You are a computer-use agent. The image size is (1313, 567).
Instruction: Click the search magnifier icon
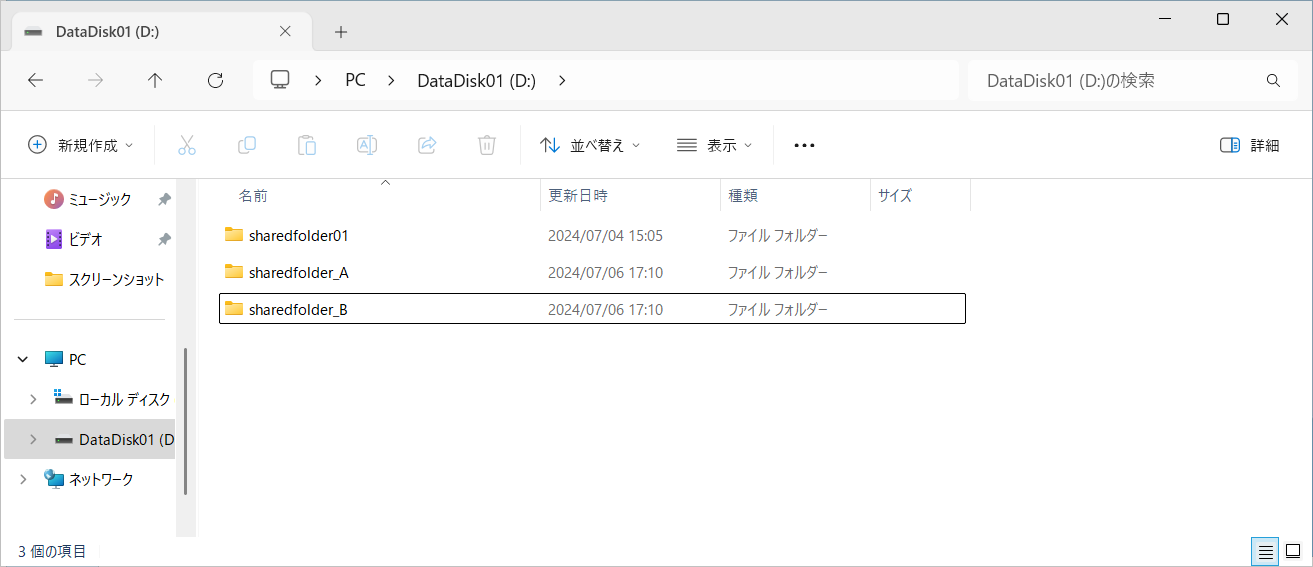pos(1273,81)
